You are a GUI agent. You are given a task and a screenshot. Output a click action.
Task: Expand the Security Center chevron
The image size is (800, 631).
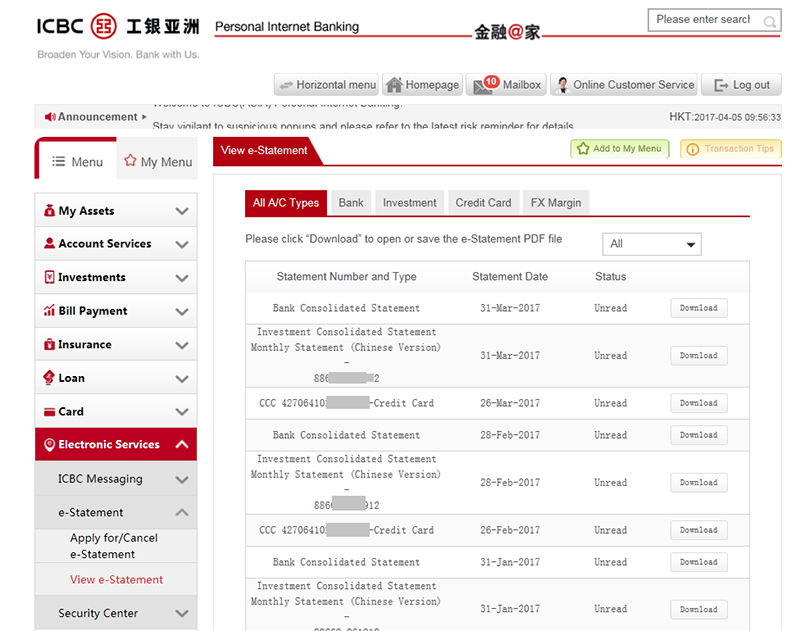[x=182, y=613]
